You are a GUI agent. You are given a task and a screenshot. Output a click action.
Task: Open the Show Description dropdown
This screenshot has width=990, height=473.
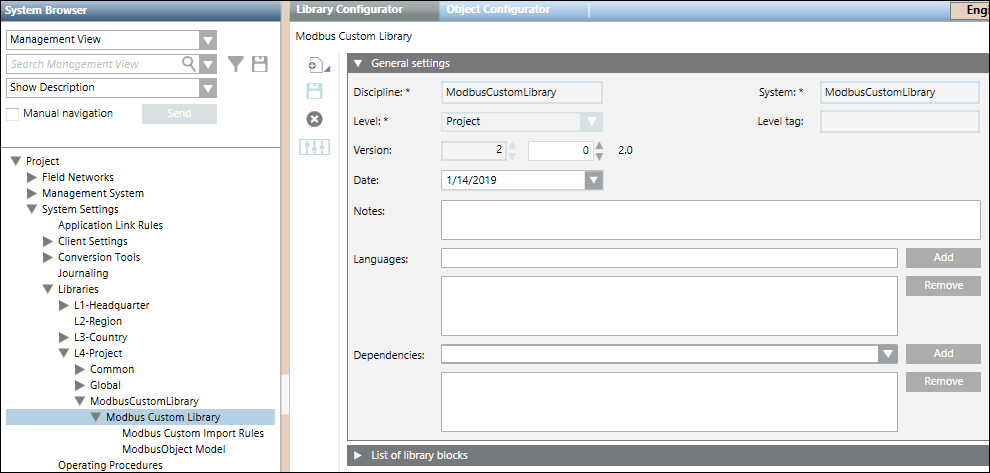[207, 88]
